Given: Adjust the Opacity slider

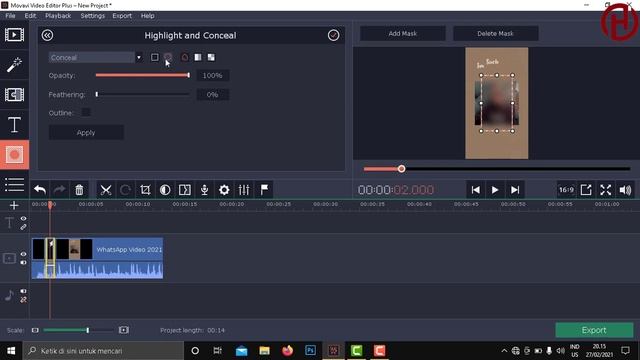Looking at the screenshot, I should click(142, 75).
